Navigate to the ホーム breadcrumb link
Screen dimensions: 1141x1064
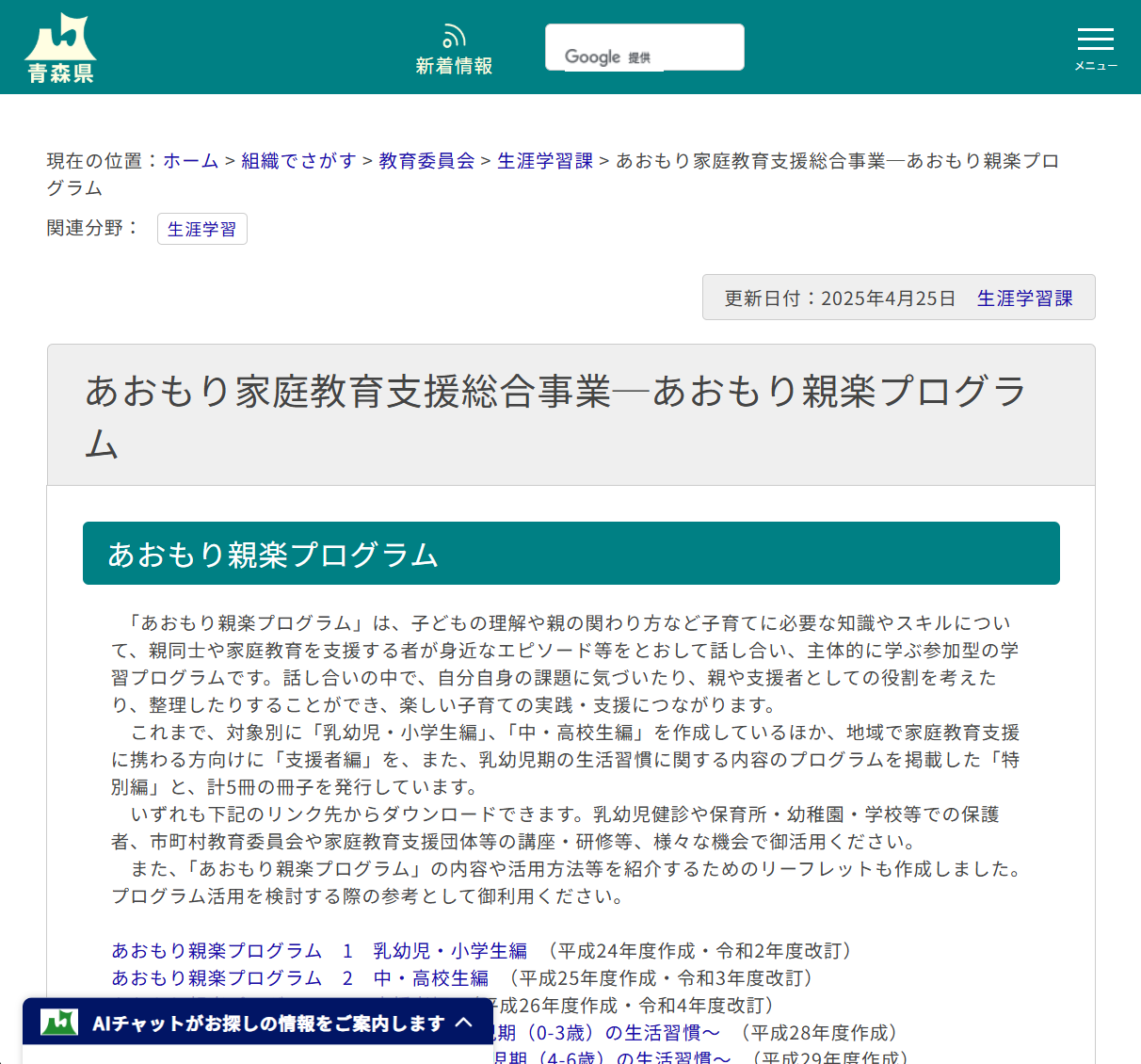(191, 160)
